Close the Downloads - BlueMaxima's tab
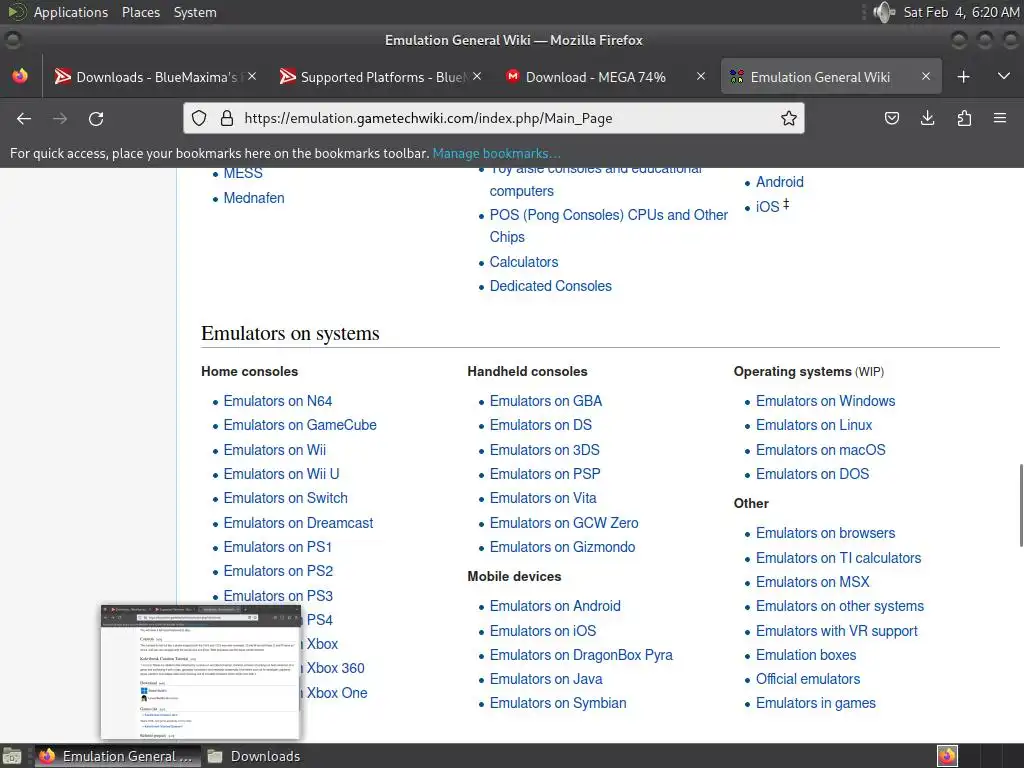 click(x=252, y=76)
